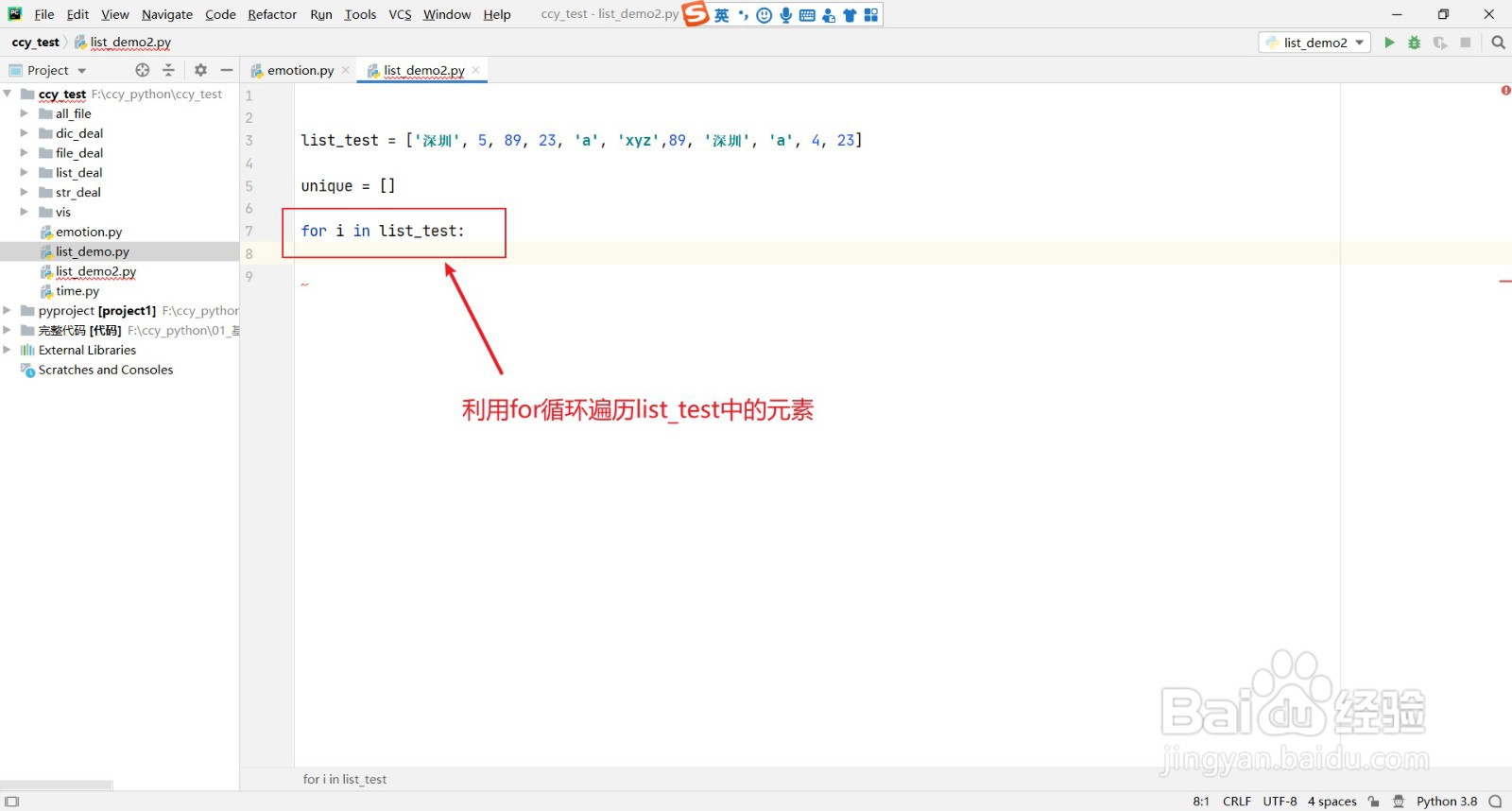The height and width of the screenshot is (811, 1512).
Task: Open the VCS menu
Action: click(400, 14)
